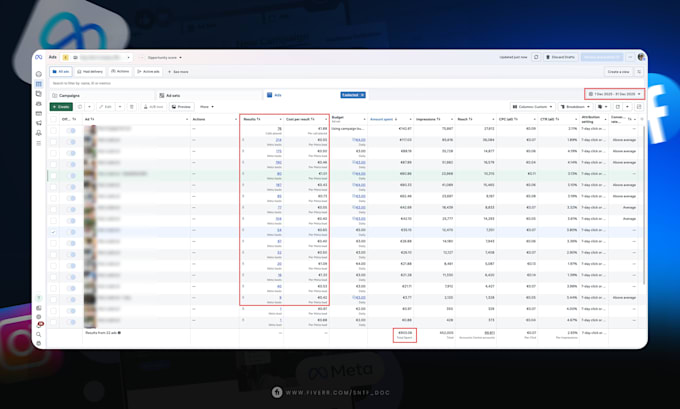680x409 pixels.
Task: Open the arrow menu beside Edit
Action: point(120,107)
